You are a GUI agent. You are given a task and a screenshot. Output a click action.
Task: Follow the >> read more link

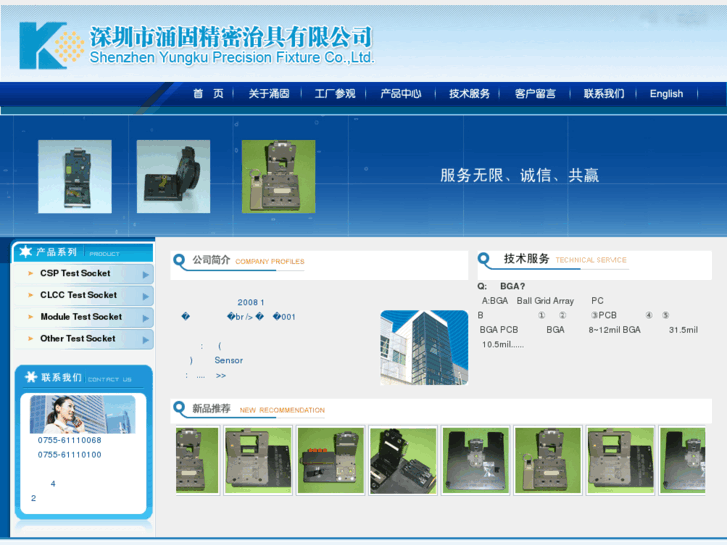click(x=221, y=376)
